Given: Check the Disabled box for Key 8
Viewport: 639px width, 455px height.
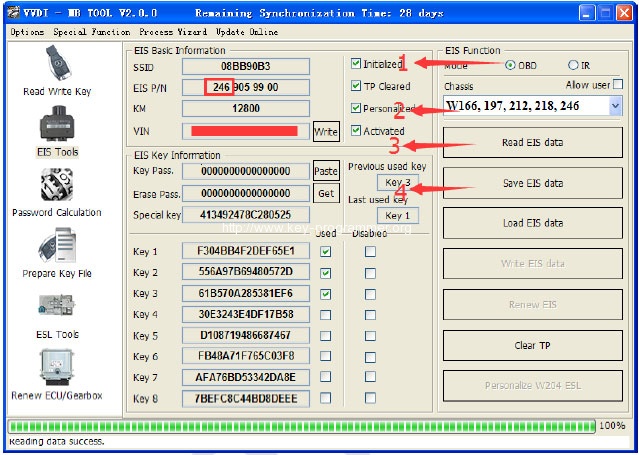Looking at the screenshot, I should (370, 398).
